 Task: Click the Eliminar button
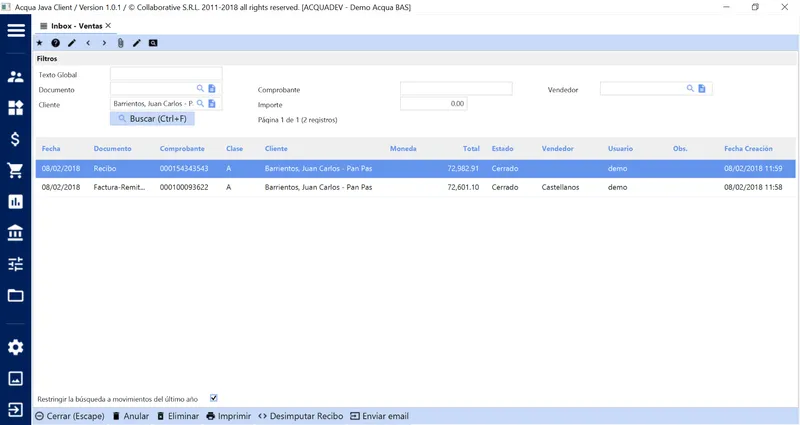[178, 416]
